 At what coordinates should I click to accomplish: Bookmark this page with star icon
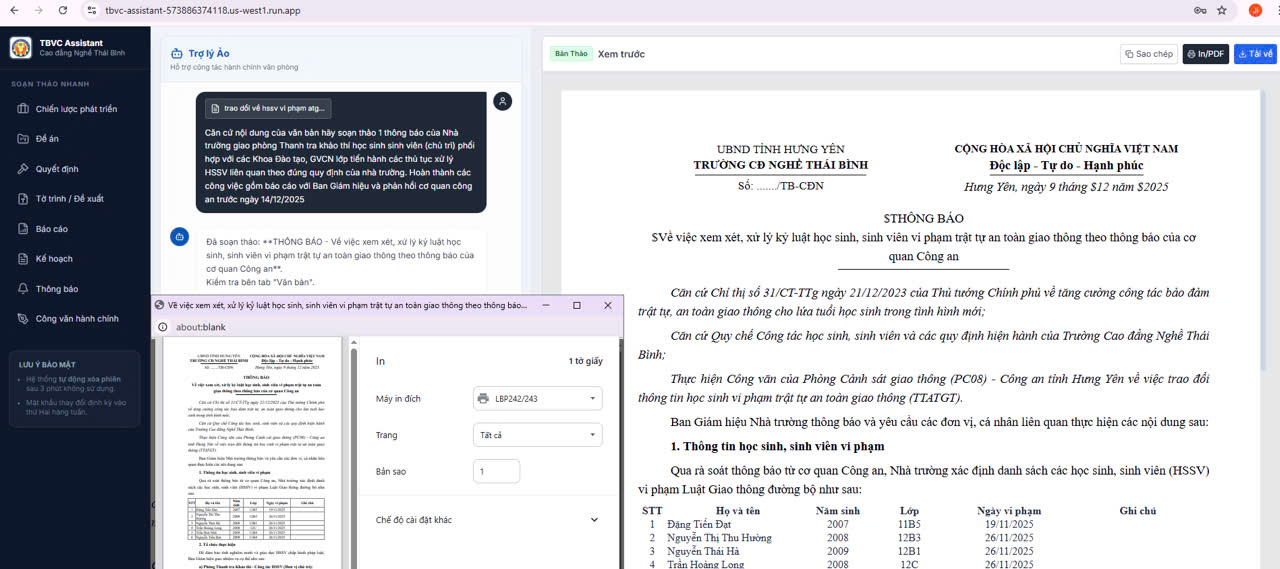1221,10
